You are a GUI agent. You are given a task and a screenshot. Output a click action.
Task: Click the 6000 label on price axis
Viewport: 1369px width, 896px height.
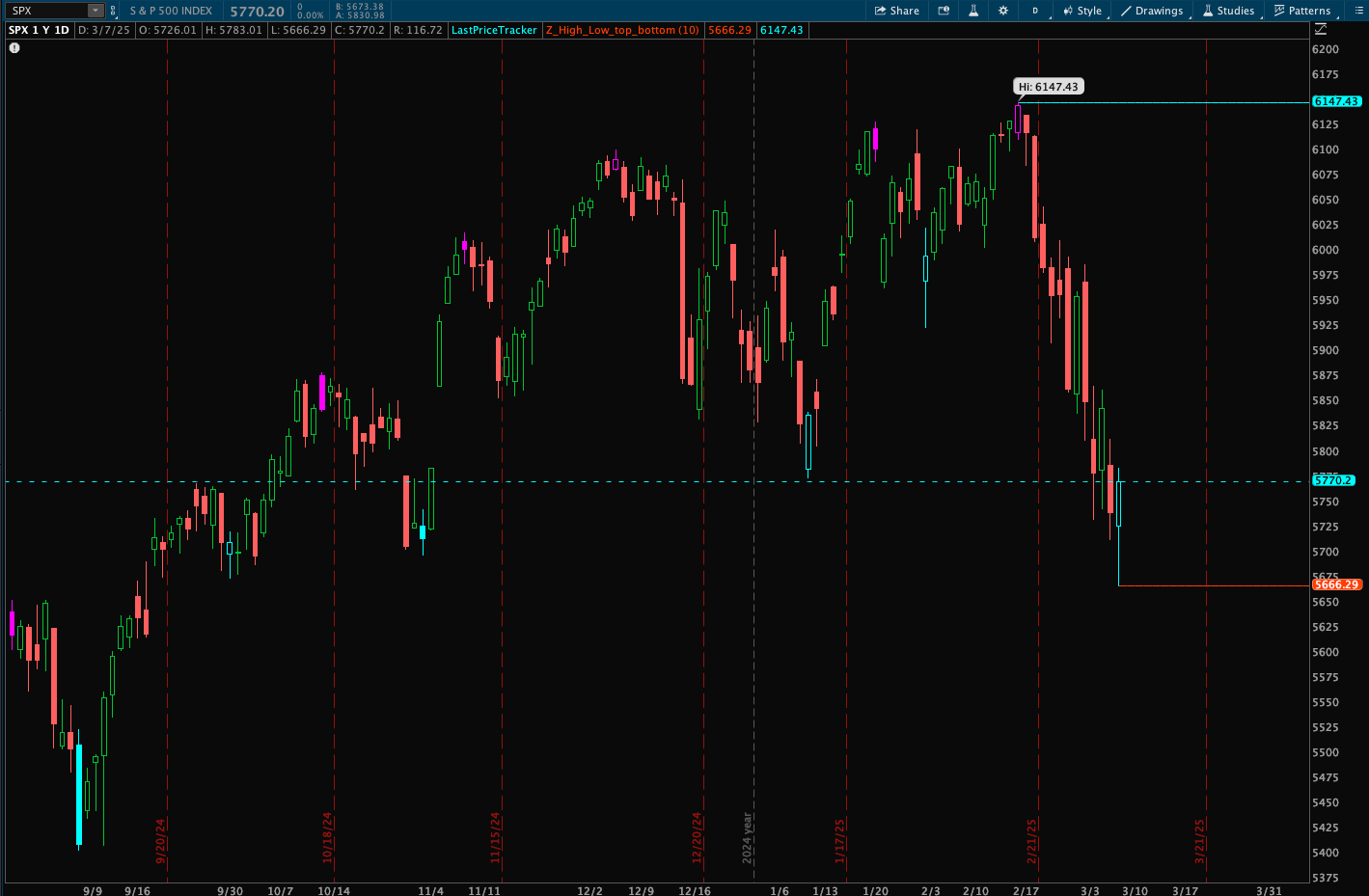coord(1326,250)
